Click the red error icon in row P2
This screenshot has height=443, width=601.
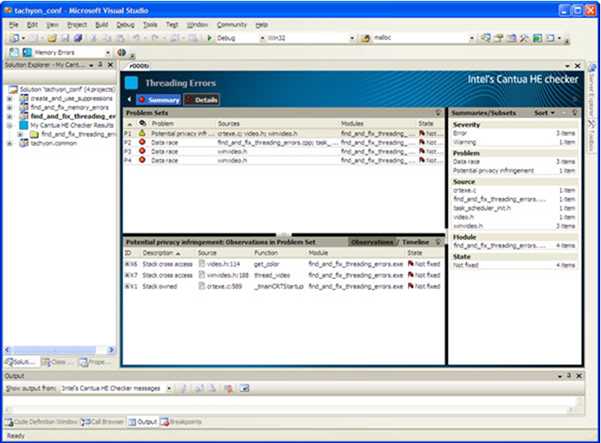pyautogui.click(x=142, y=142)
